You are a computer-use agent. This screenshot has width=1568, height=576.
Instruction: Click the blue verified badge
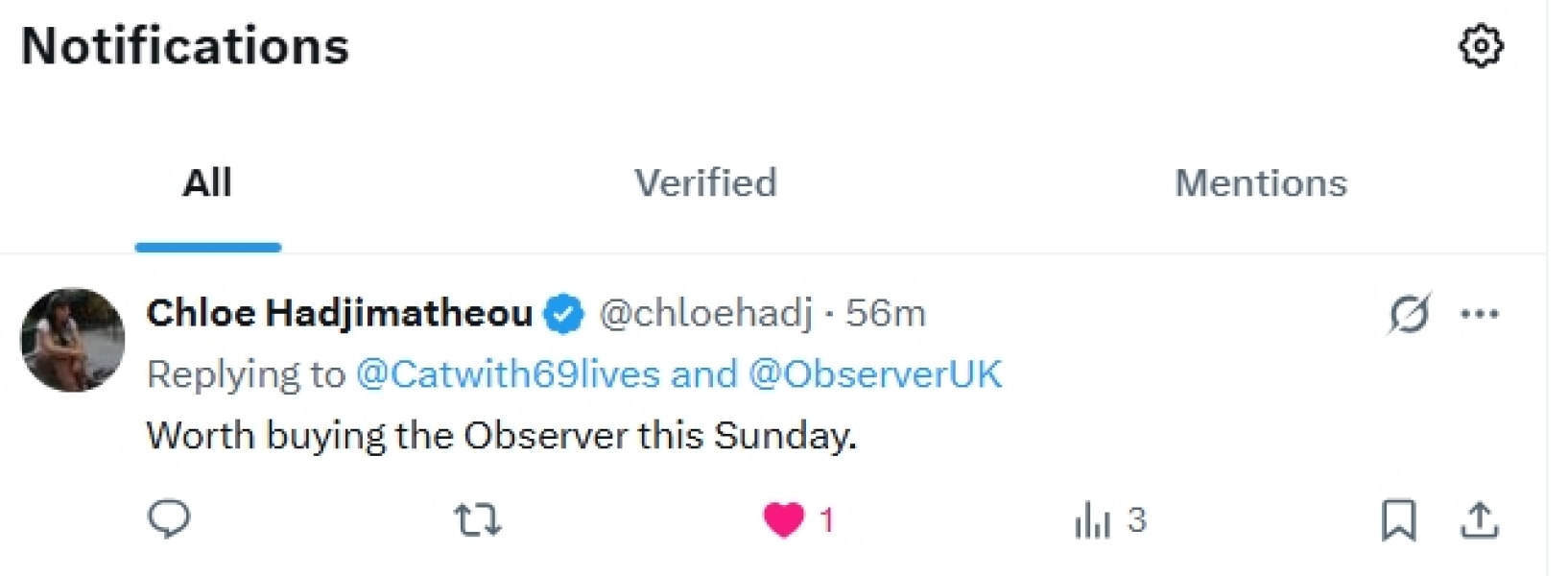[565, 312]
